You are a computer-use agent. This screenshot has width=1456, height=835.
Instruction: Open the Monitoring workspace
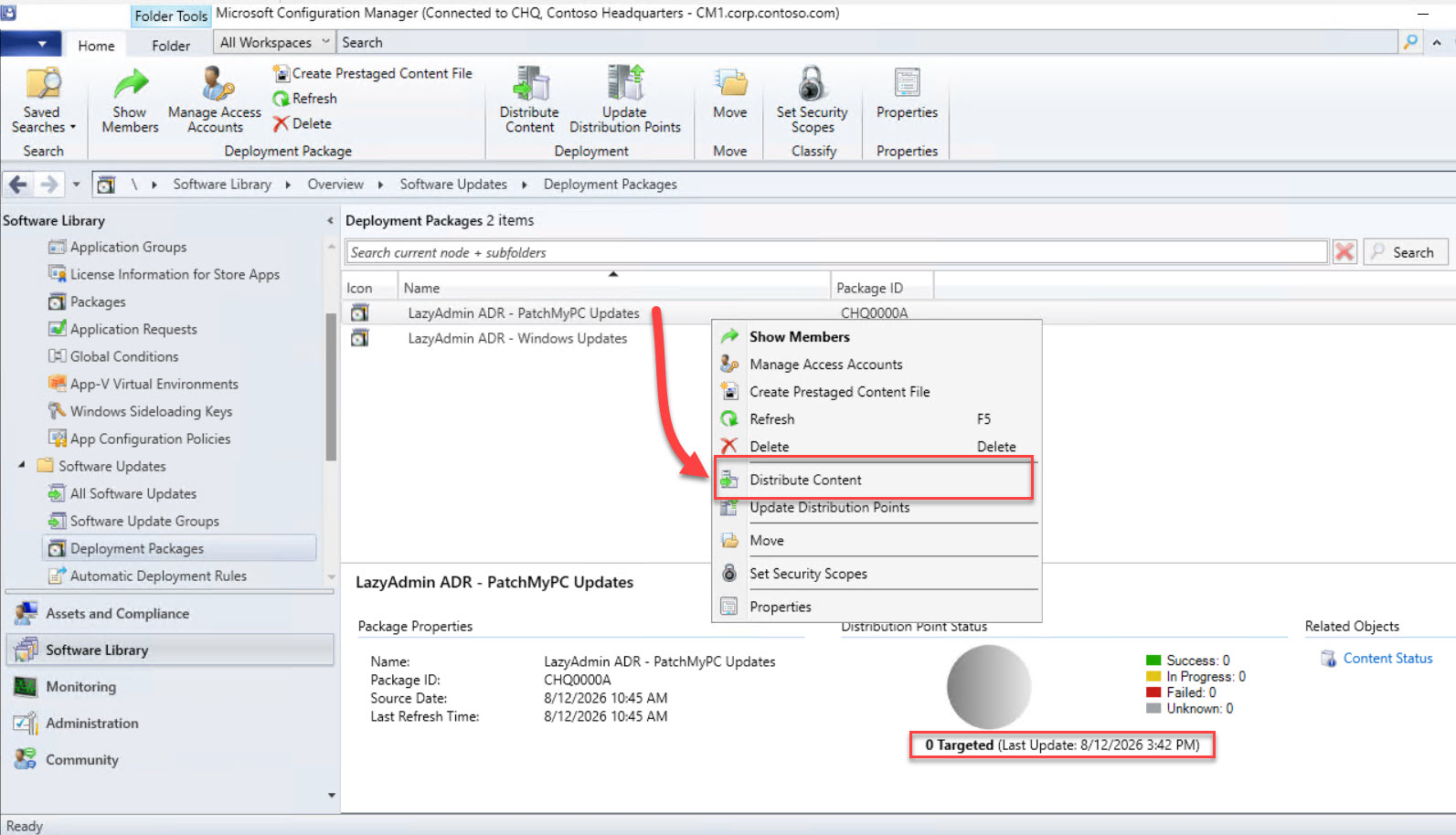[x=170, y=687]
